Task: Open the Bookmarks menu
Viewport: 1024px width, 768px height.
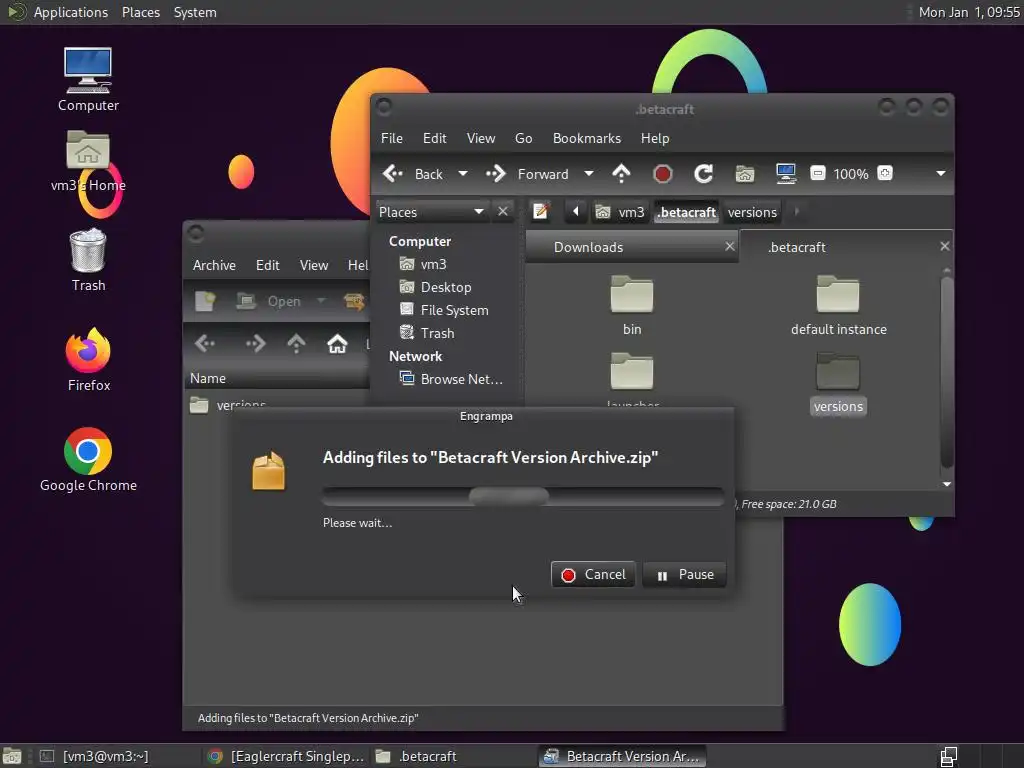Action: click(586, 138)
